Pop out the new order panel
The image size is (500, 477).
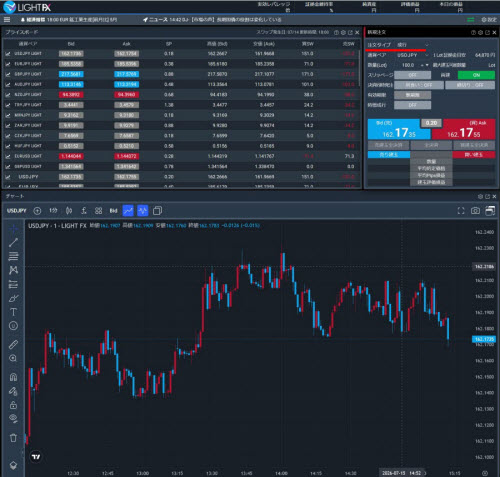[487, 32]
